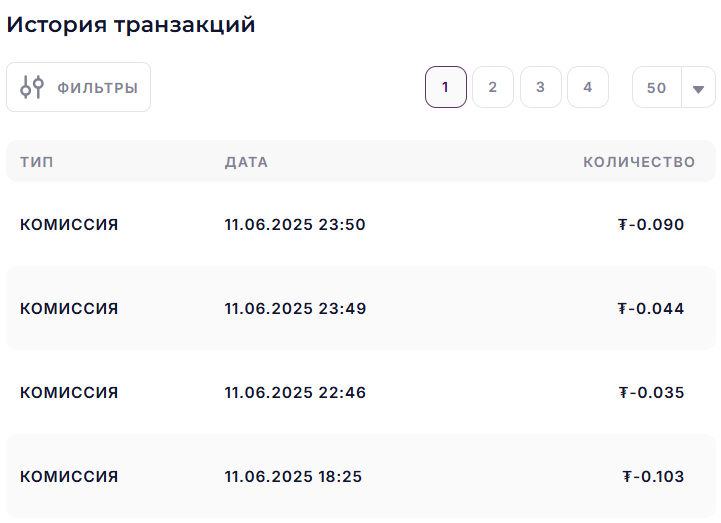Select the Комиссия row from 22:46
This screenshot has width=721, height=523.
tap(361, 392)
